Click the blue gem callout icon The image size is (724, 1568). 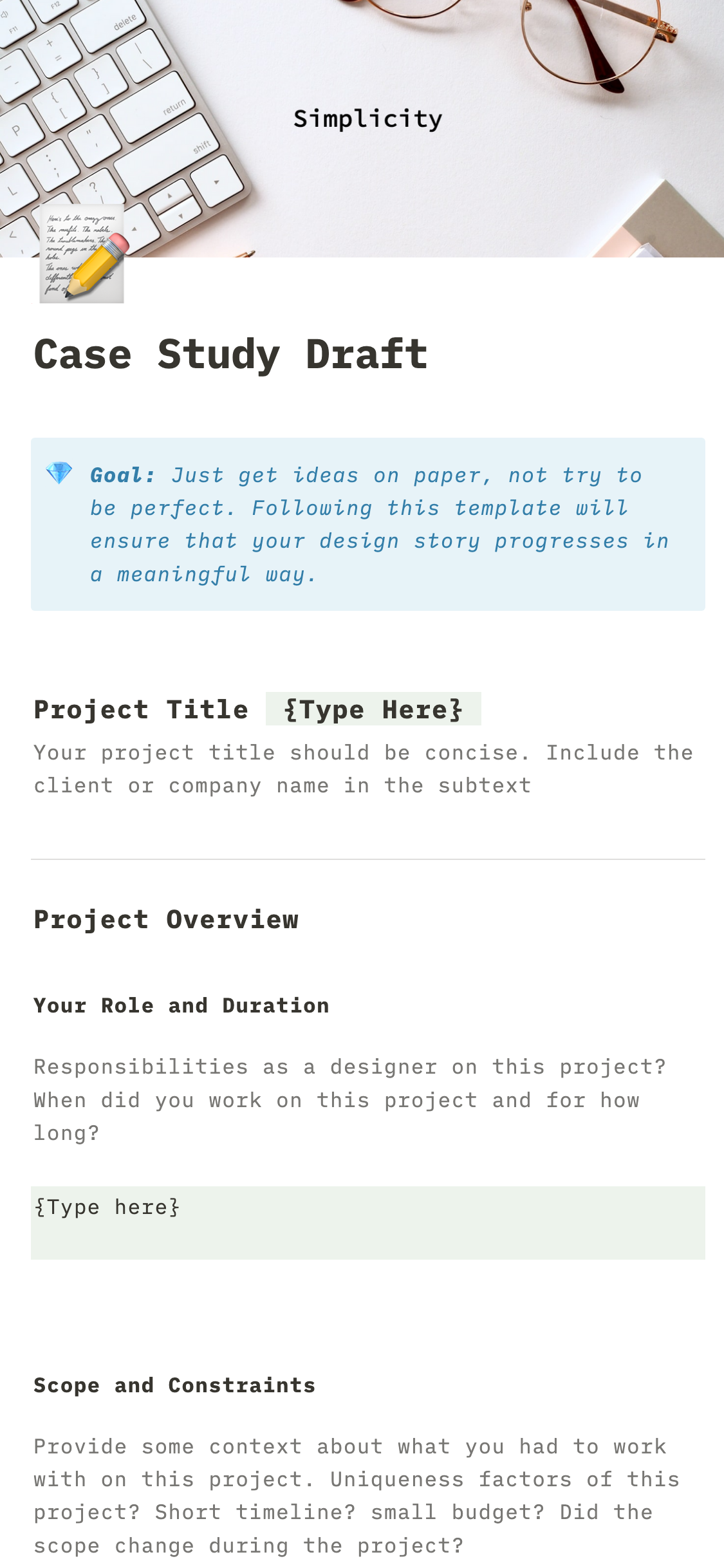pyautogui.click(x=59, y=473)
